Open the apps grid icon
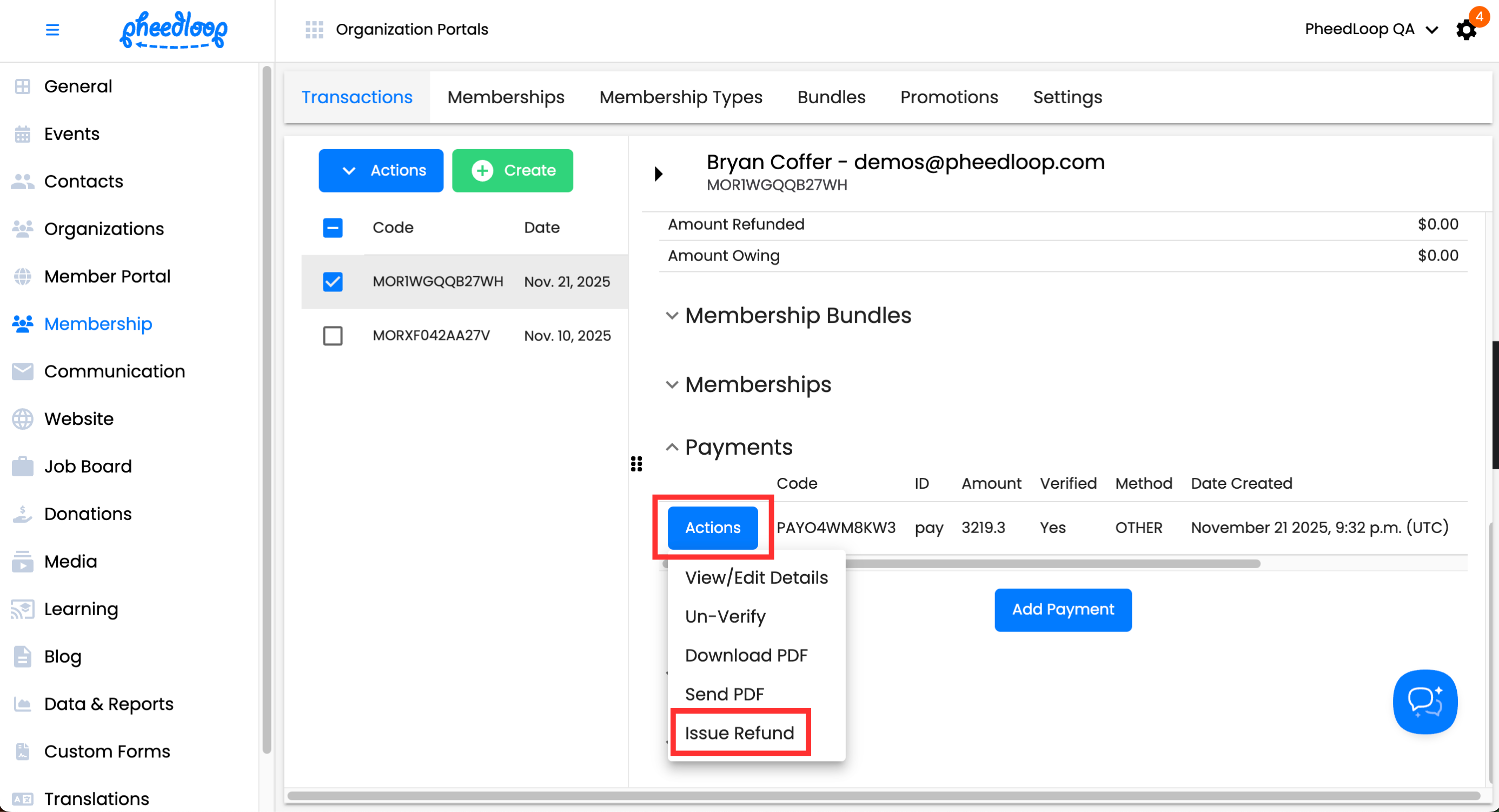Screen dimensions: 1499x812 [314, 29]
